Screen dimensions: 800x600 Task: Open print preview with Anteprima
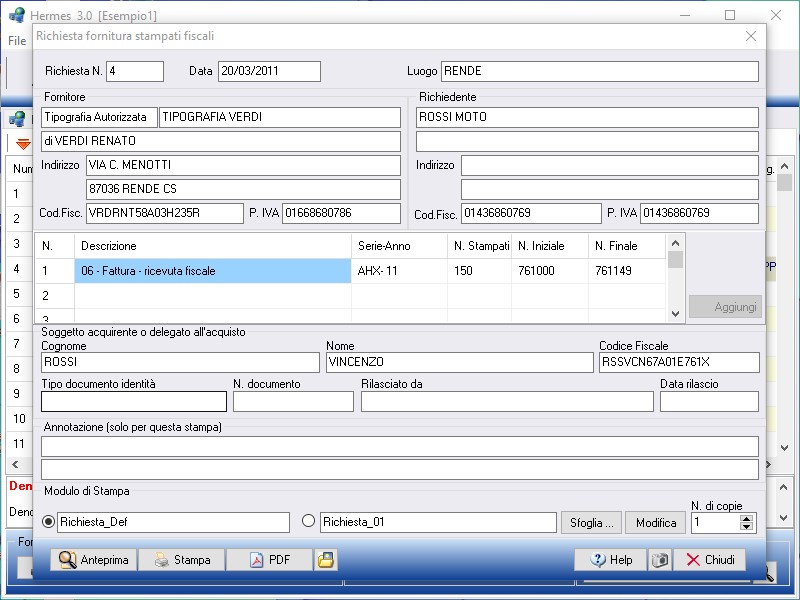(x=93, y=560)
